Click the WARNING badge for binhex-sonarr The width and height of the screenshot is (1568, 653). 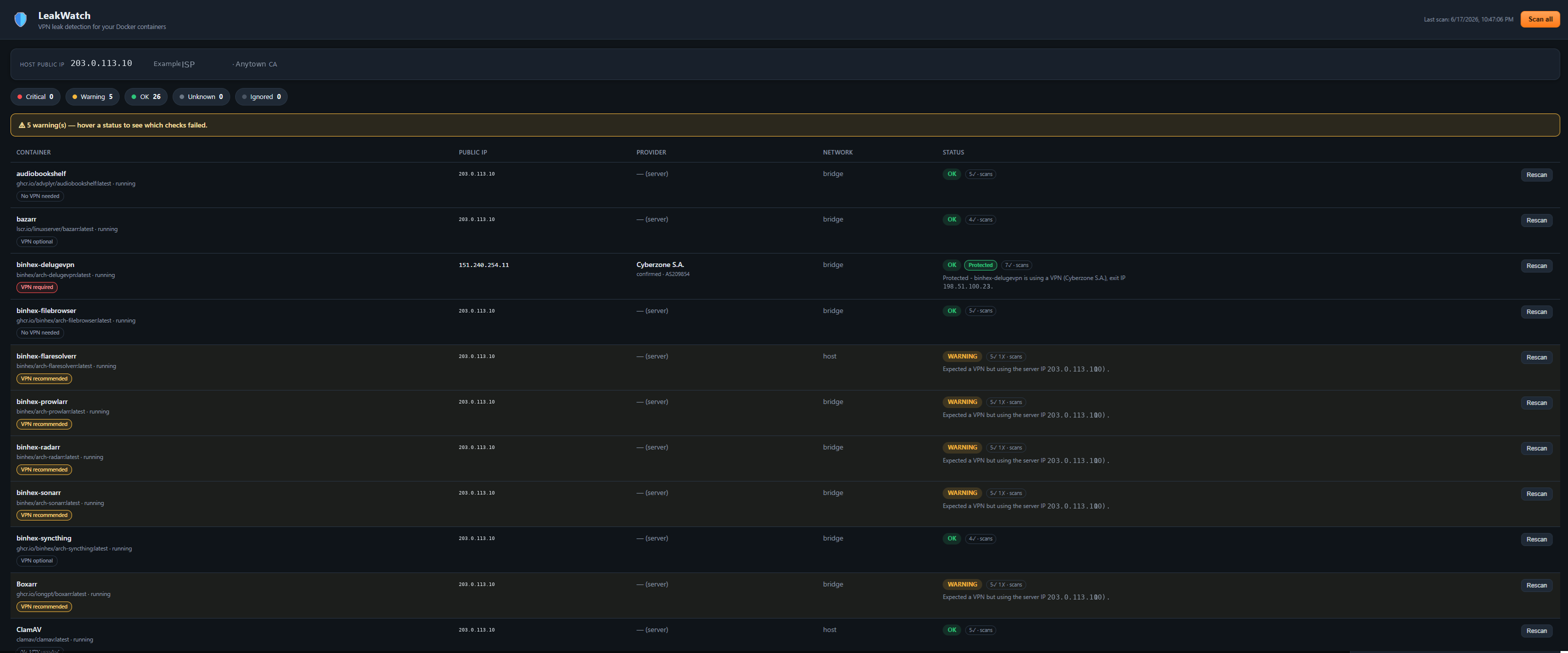(x=962, y=493)
